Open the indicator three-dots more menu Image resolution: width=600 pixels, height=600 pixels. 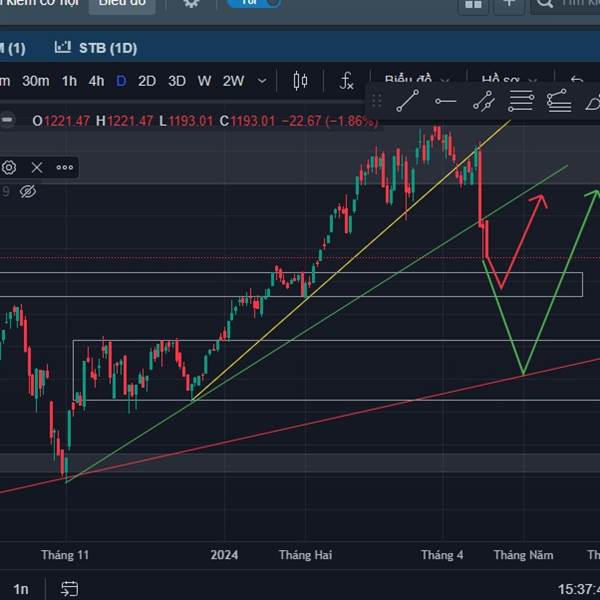pos(65,168)
